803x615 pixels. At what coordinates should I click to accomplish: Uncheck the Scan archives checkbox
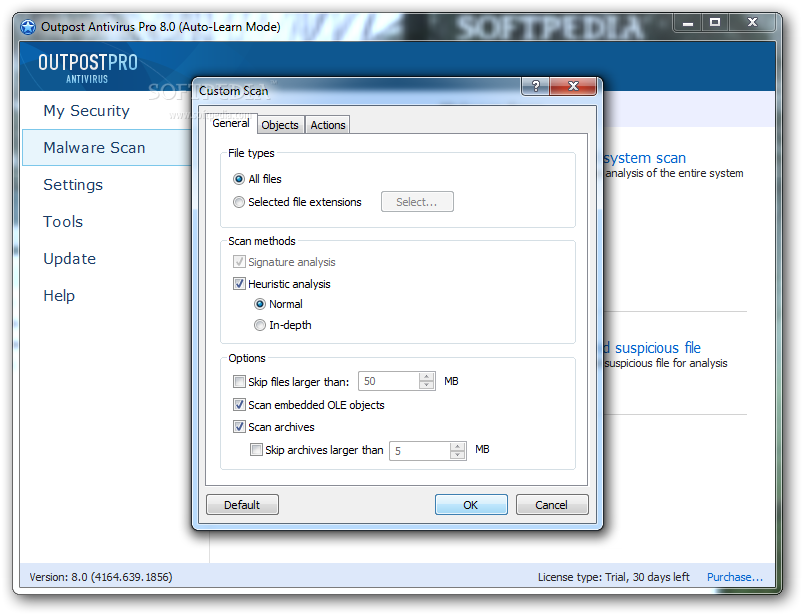(x=239, y=427)
